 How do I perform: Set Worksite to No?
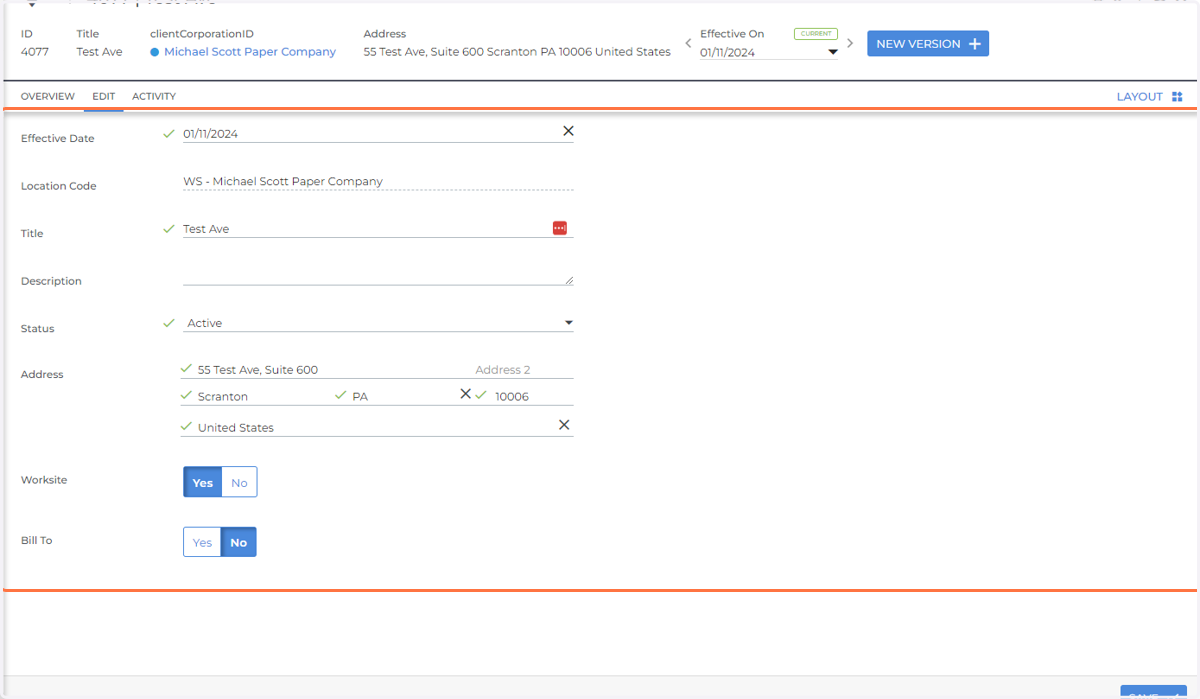[239, 482]
